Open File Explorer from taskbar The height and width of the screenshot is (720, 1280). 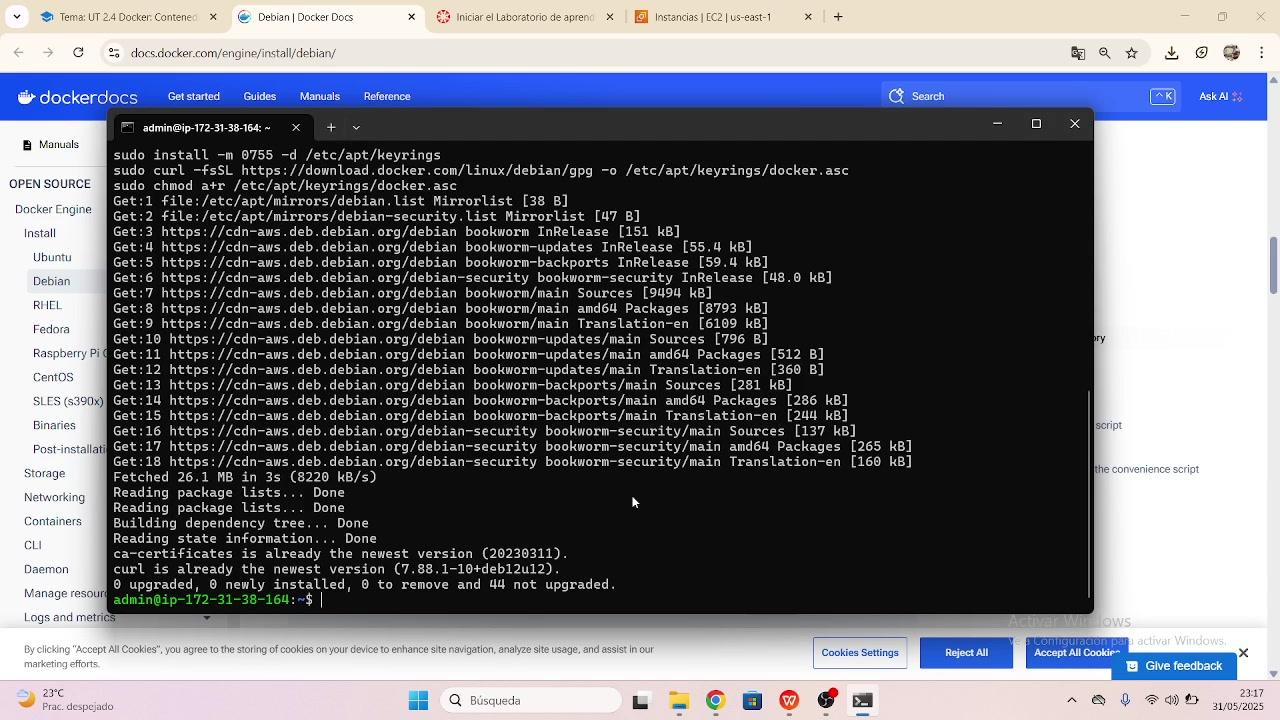coord(678,701)
